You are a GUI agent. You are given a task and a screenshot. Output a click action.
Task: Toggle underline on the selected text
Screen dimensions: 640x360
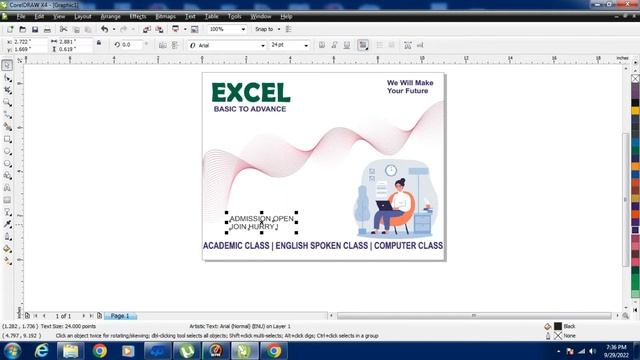coord(347,45)
